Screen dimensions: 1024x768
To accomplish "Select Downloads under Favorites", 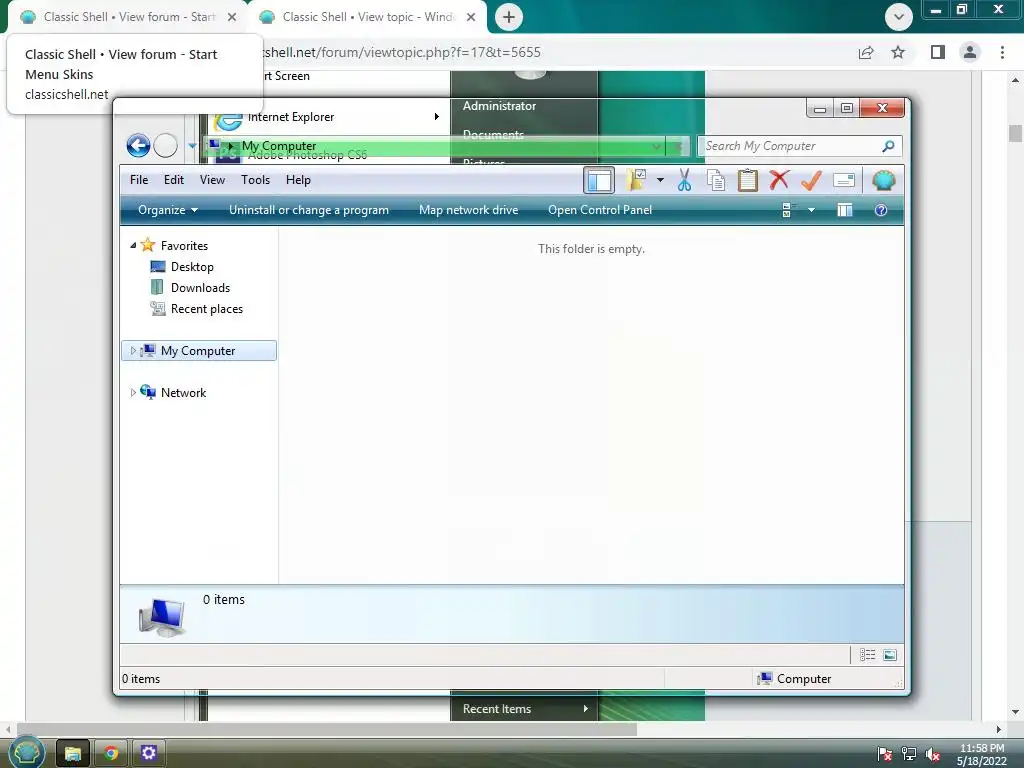I will tap(200, 287).
